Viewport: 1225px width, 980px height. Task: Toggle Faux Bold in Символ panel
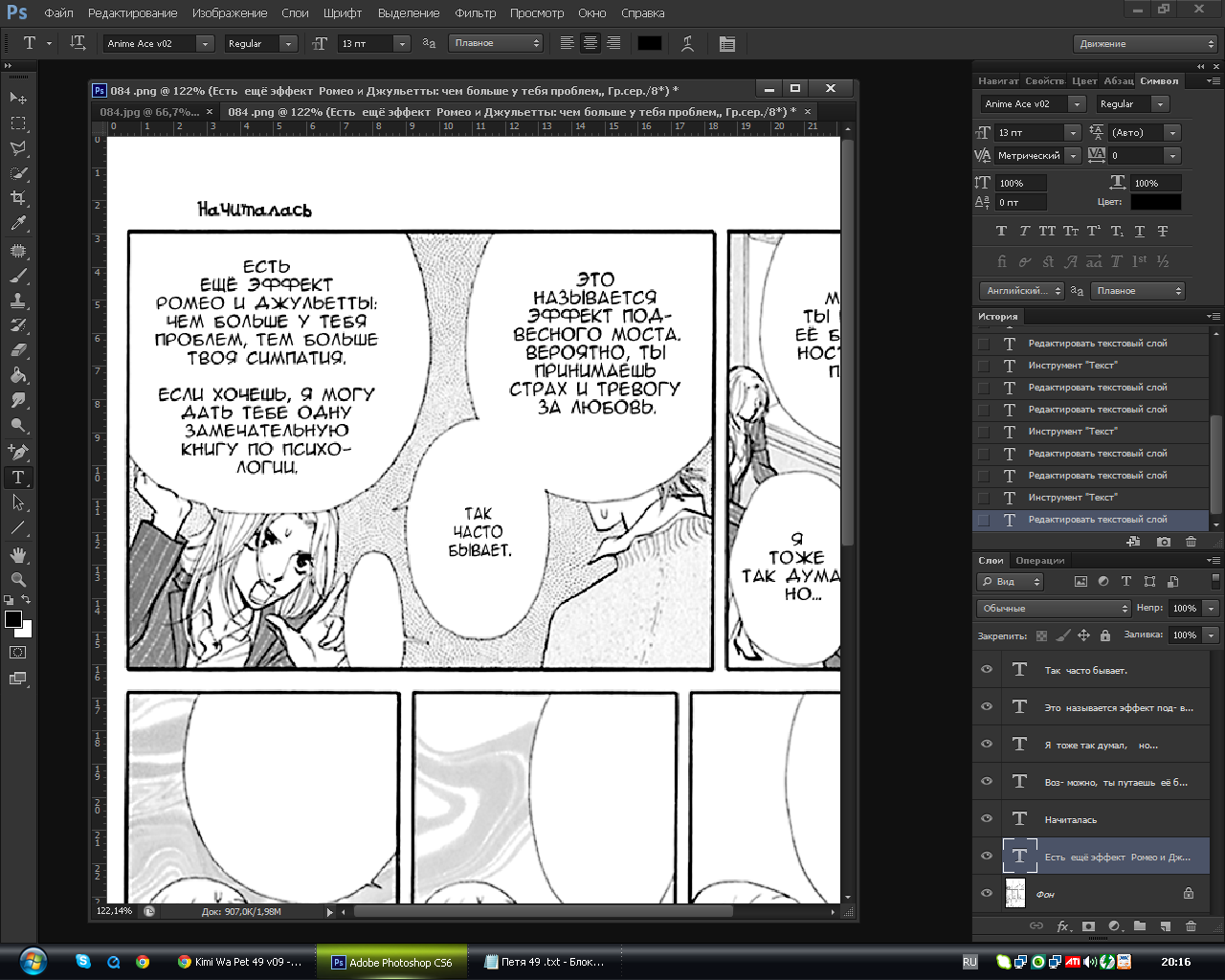pos(1001,231)
